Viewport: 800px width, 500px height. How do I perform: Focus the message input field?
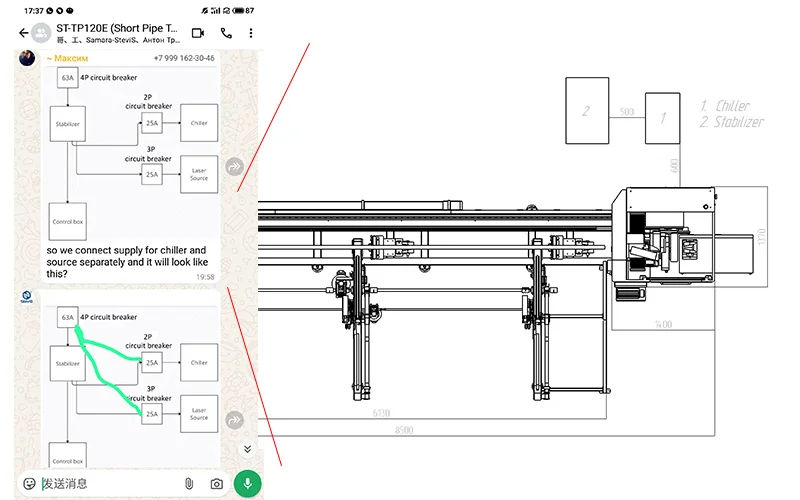click(110, 484)
